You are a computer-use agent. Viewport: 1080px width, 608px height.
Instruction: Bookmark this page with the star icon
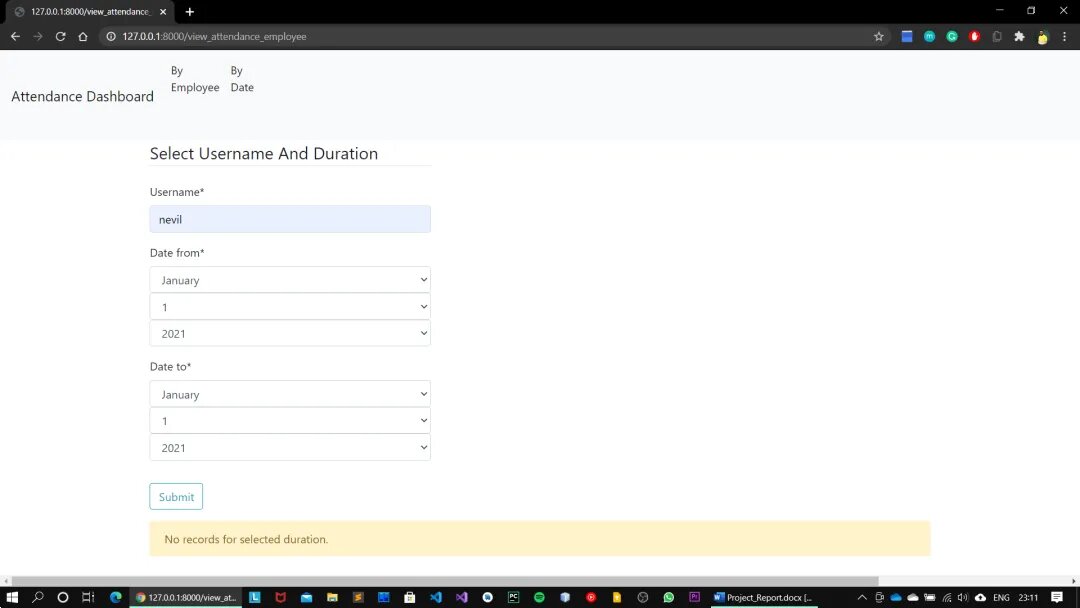click(x=879, y=36)
